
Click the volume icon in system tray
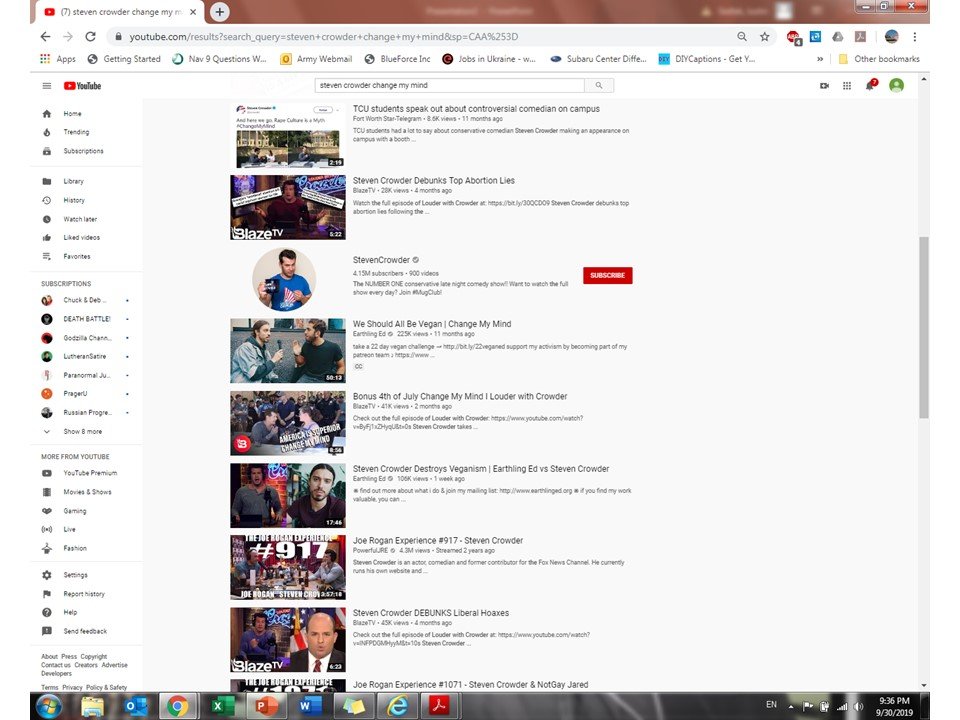click(x=858, y=707)
